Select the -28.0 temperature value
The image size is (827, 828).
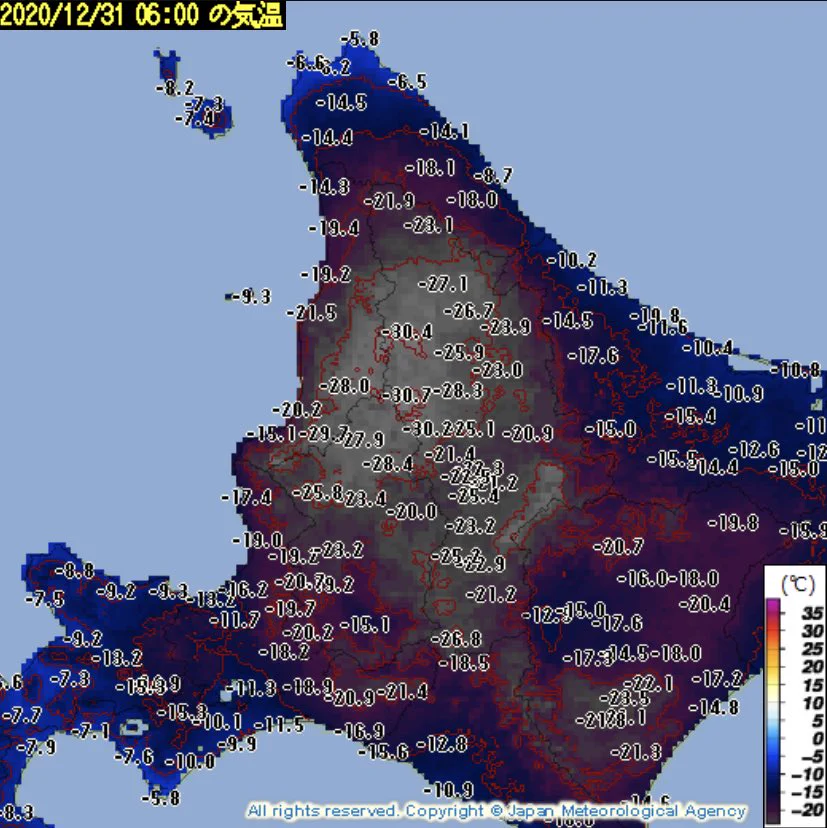pos(345,385)
